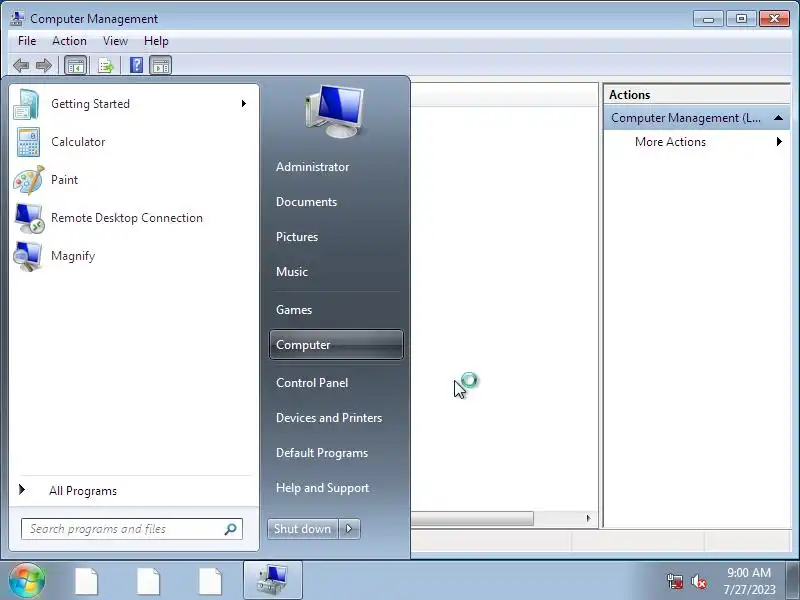Click the Show desktop strip beside the clock

793,580
